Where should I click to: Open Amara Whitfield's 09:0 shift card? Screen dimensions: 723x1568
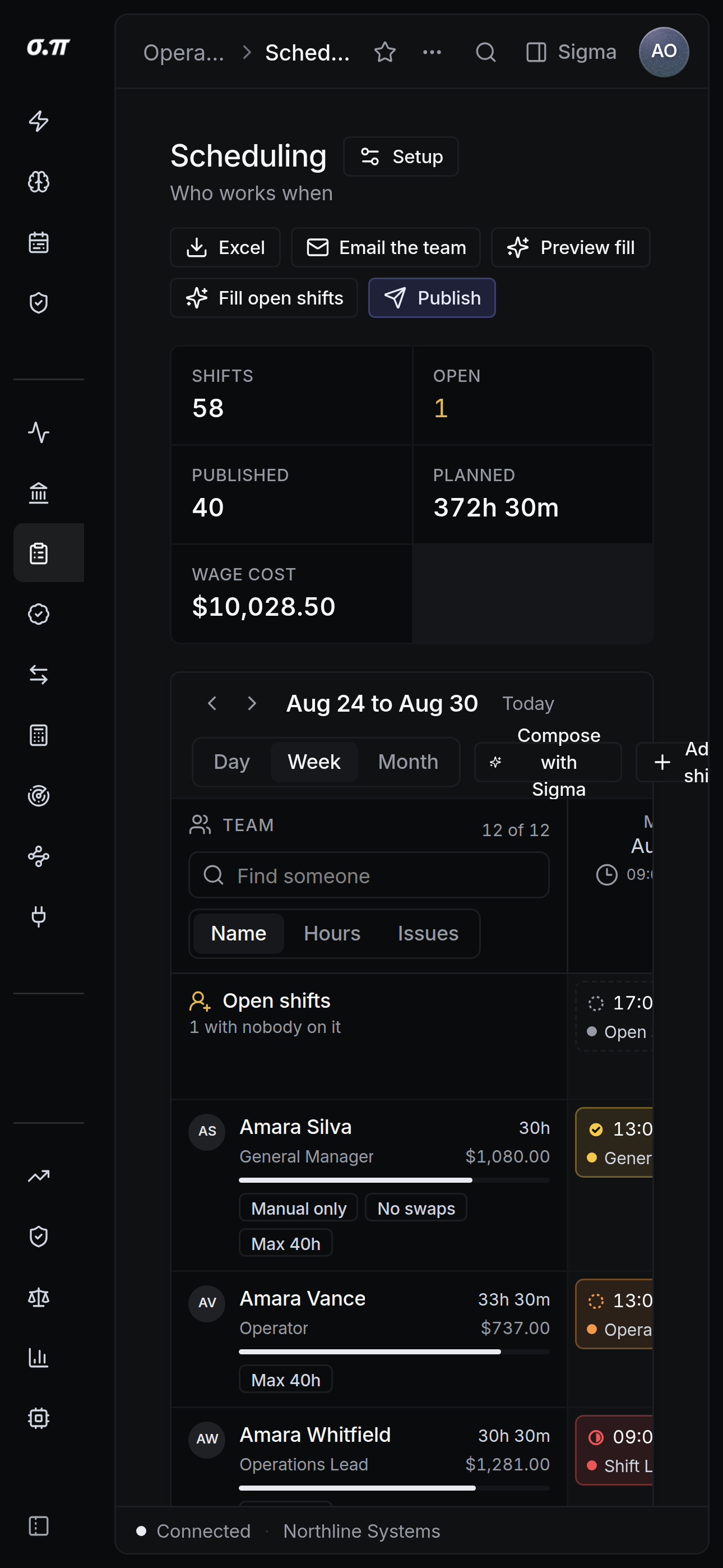coord(615,1451)
